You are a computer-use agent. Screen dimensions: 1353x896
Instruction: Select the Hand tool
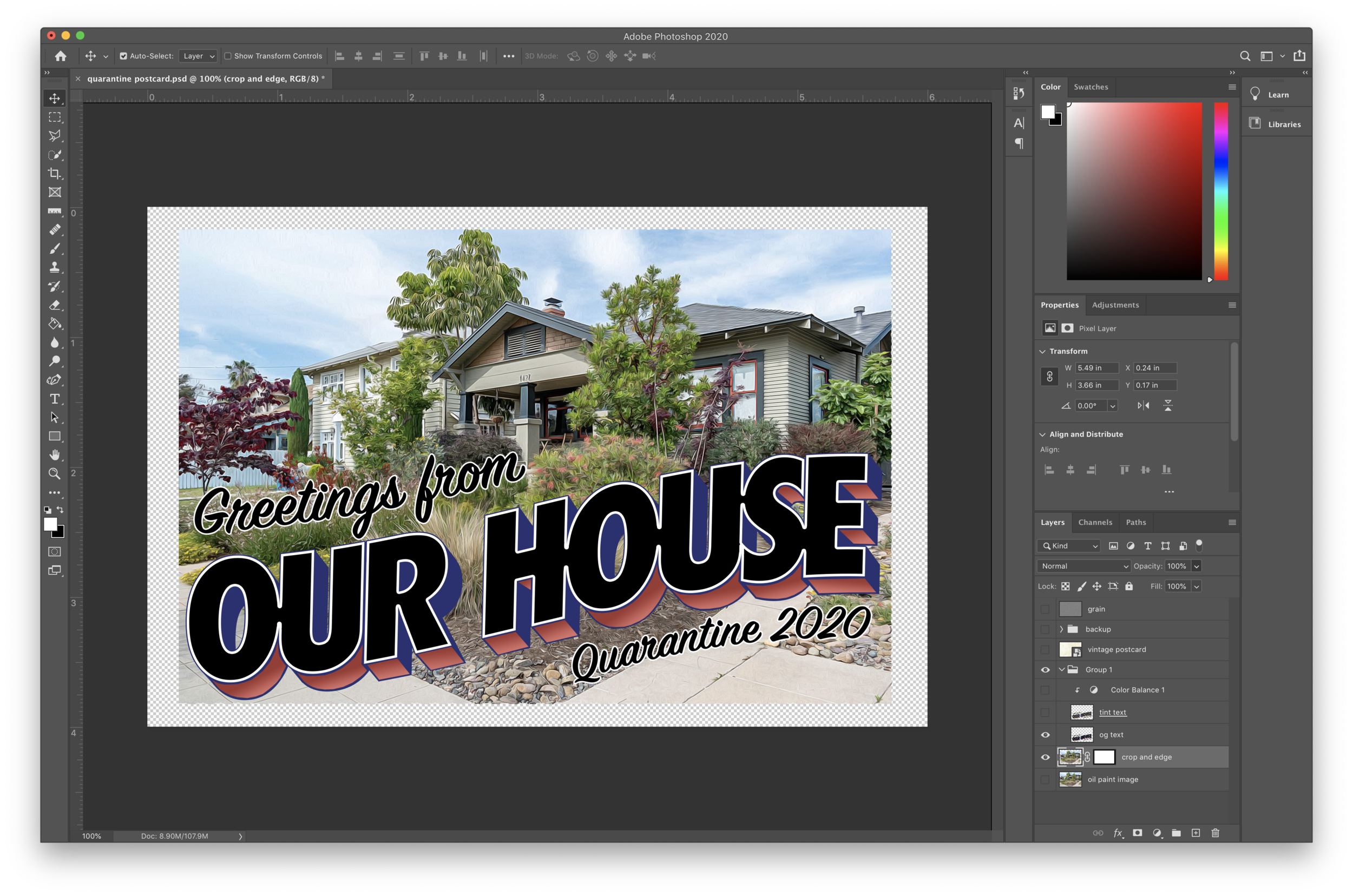(54, 455)
